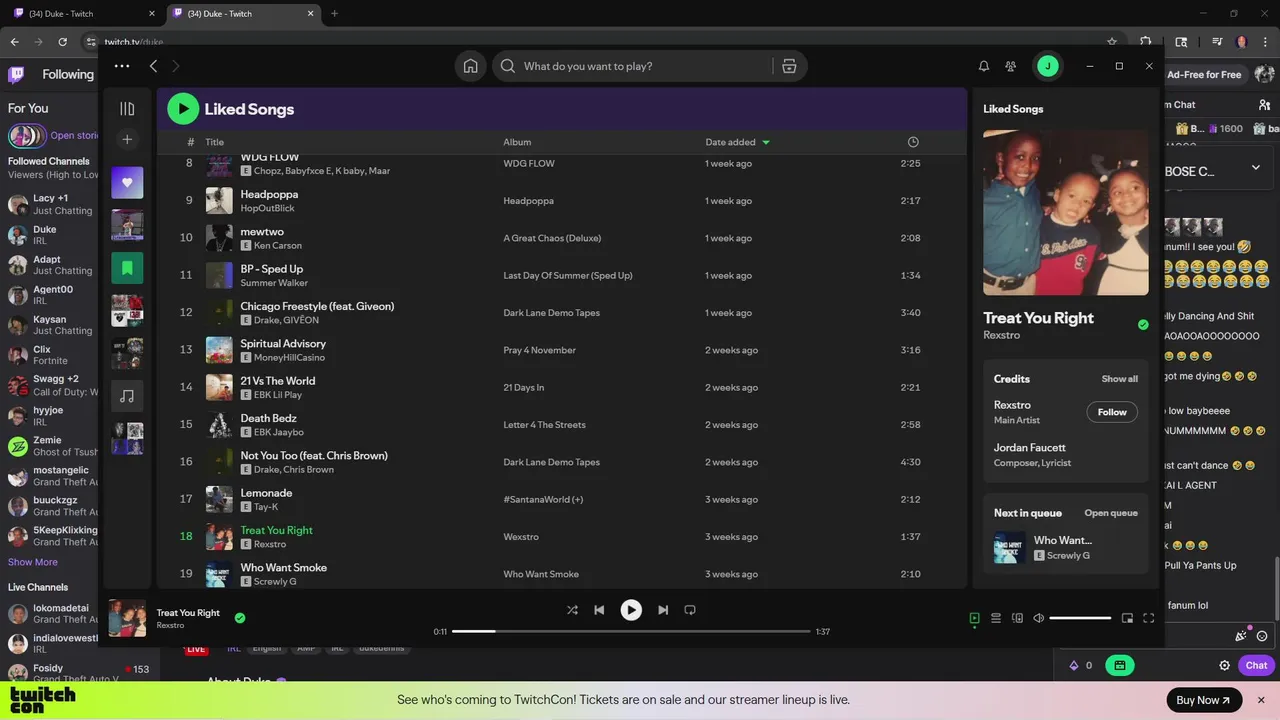1280x720 pixels.
Task: Open Kaysan channel in Twitch sidebar
Action: (x=52, y=324)
